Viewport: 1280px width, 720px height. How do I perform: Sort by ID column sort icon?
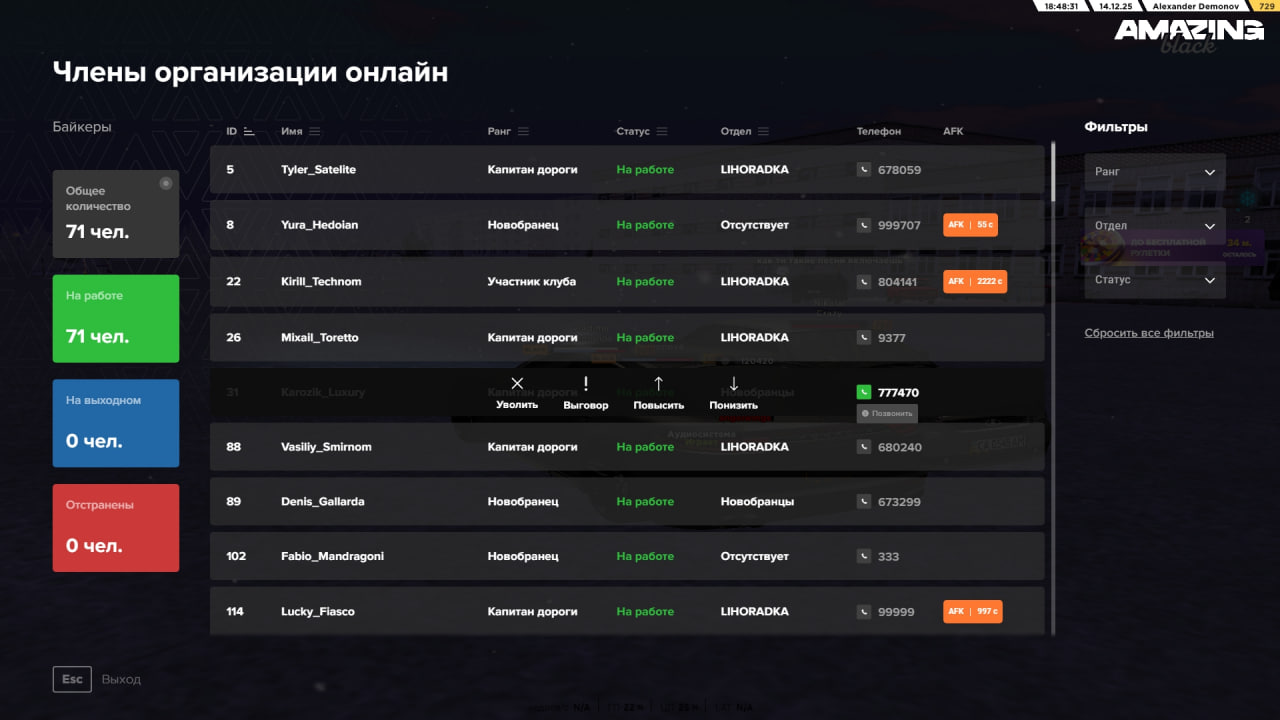coord(249,131)
